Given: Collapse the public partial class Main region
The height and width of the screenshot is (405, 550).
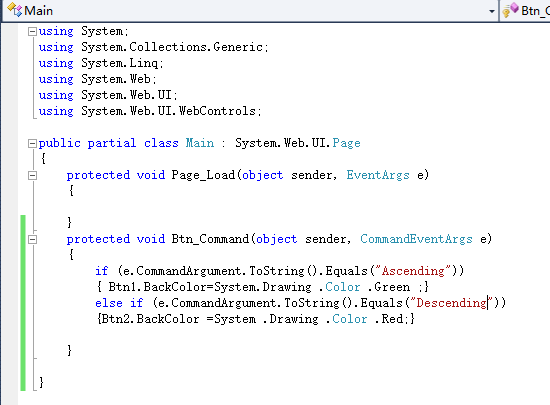Looking at the screenshot, I should pyautogui.click(x=32, y=143).
